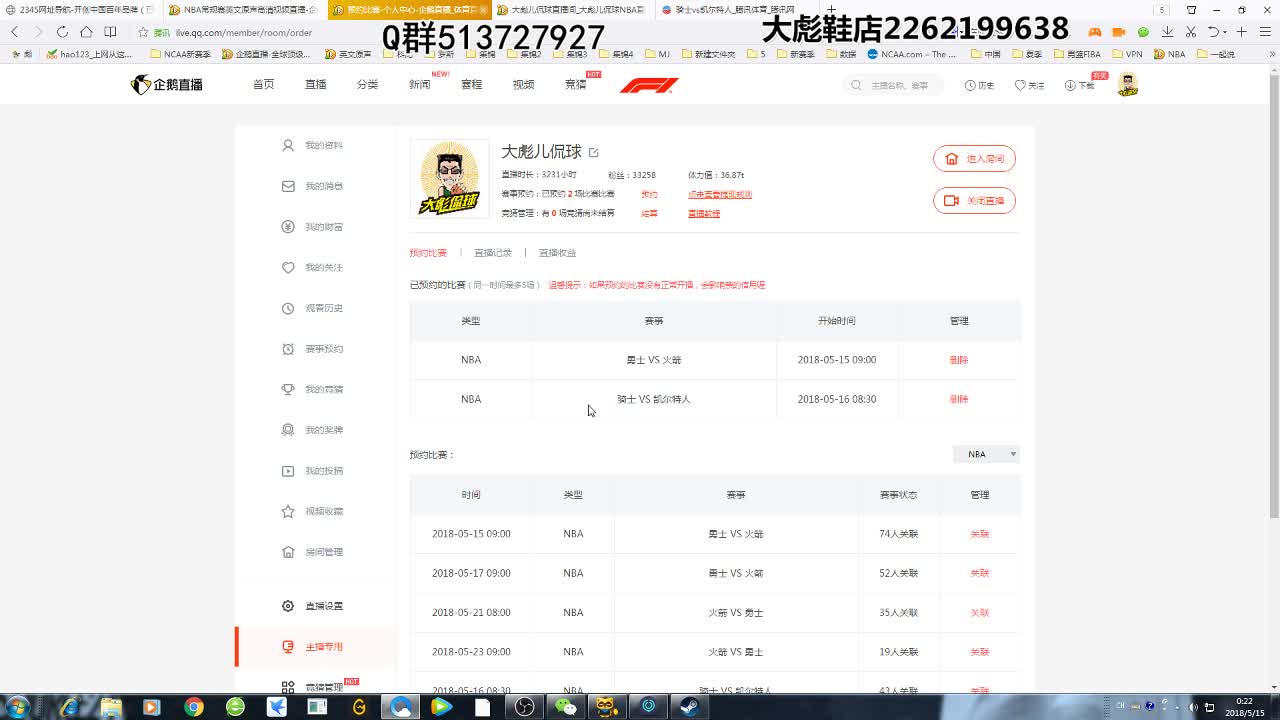
Task: Delete the 骑士 VS 凯尔特人 reservation
Action: pyautogui.click(x=958, y=399)
